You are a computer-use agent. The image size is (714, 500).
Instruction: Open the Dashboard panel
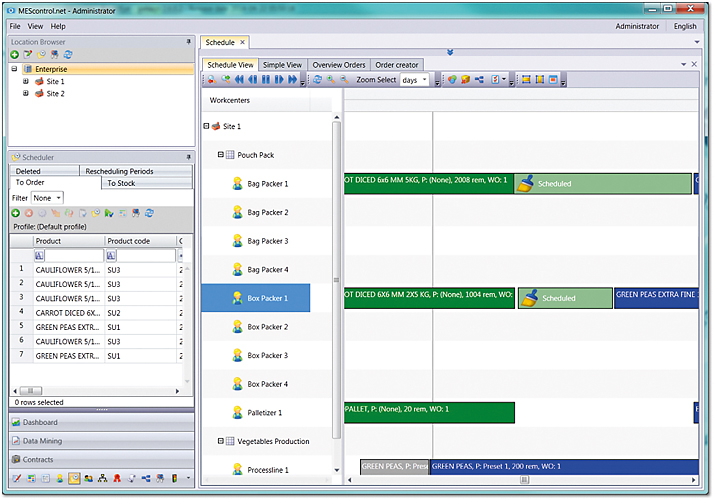[x=101, y=422]
